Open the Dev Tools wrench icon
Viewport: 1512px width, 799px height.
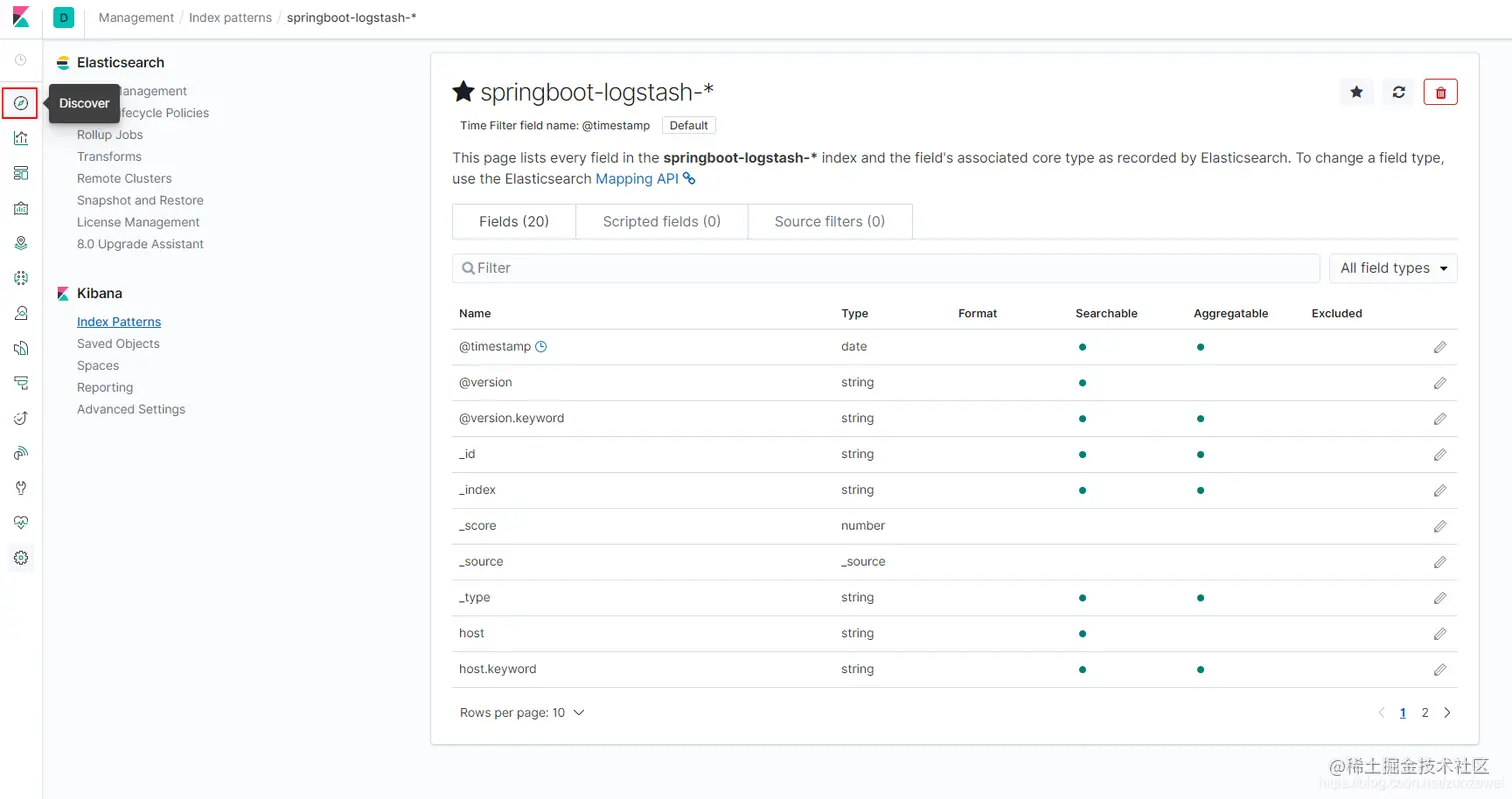tap(20, 488)
